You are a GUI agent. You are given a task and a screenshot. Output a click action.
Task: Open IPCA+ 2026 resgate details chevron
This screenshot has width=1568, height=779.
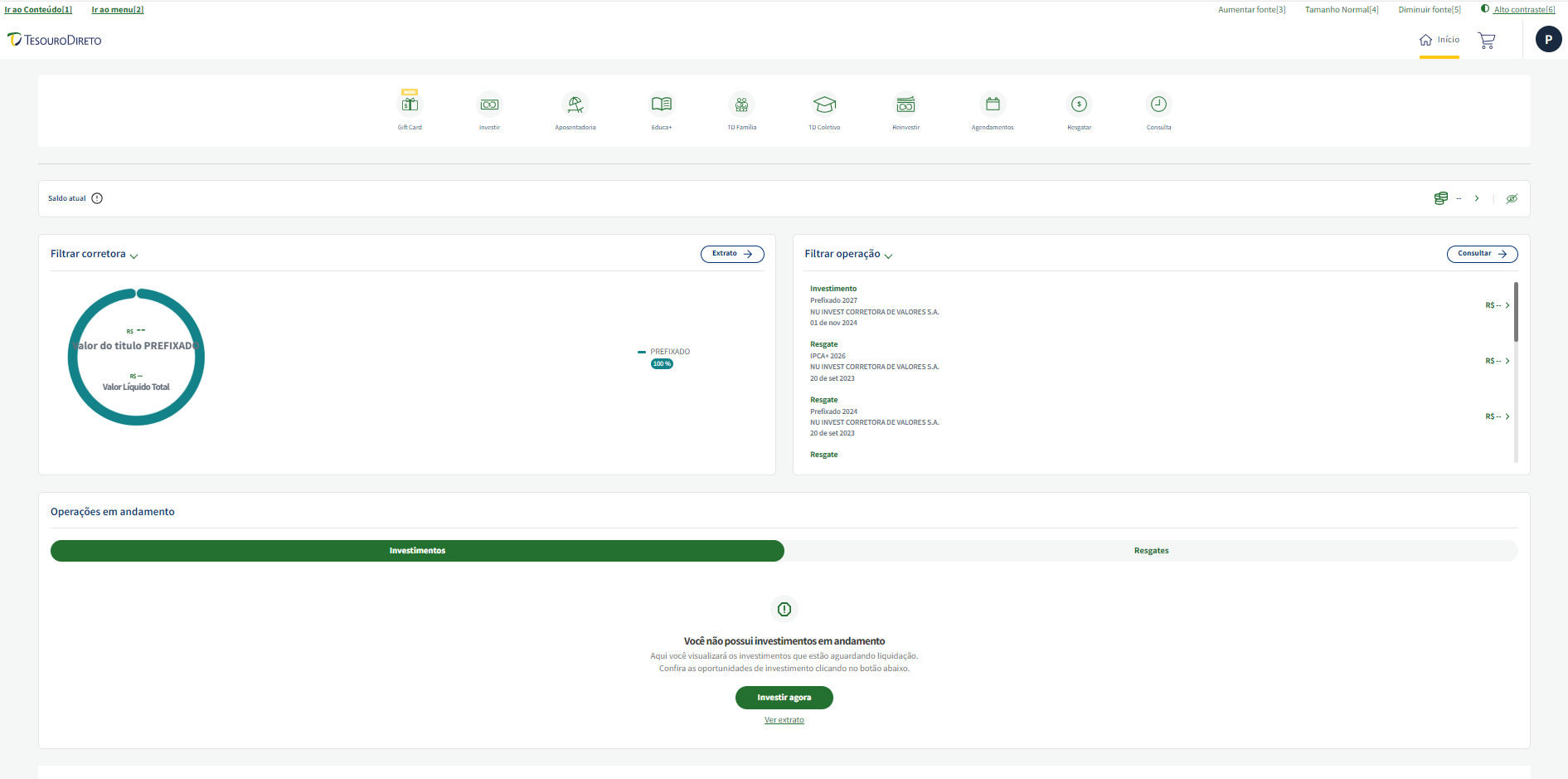tap(1507, 361)
